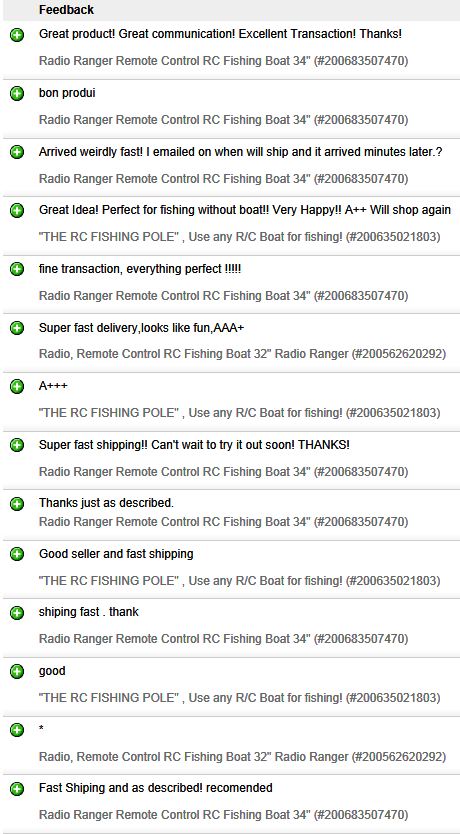Open RC Fishing Pole link under "Great Idea!"
Screen dimensions: 460x834
pos(239,237)
